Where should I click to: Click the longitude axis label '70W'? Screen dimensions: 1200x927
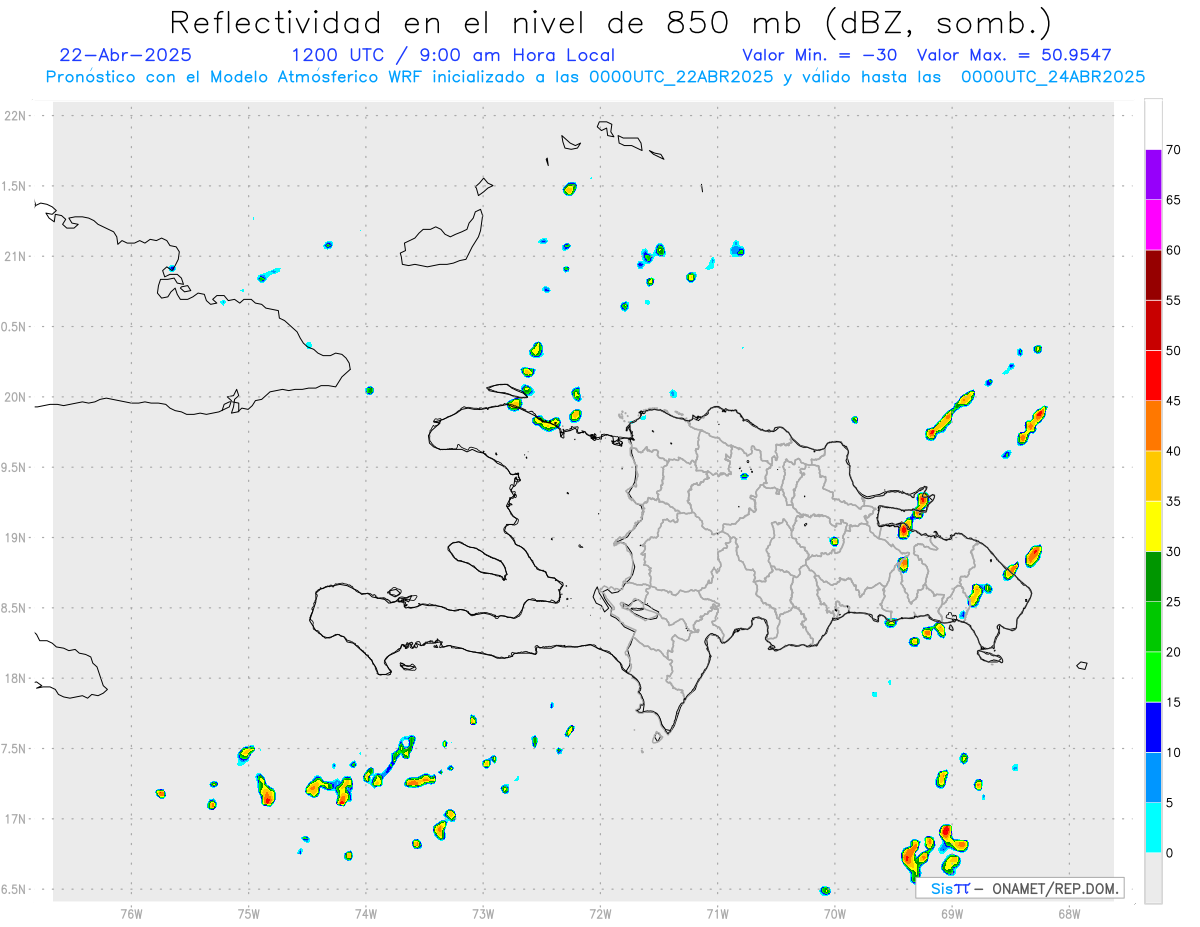click(835, 914)
